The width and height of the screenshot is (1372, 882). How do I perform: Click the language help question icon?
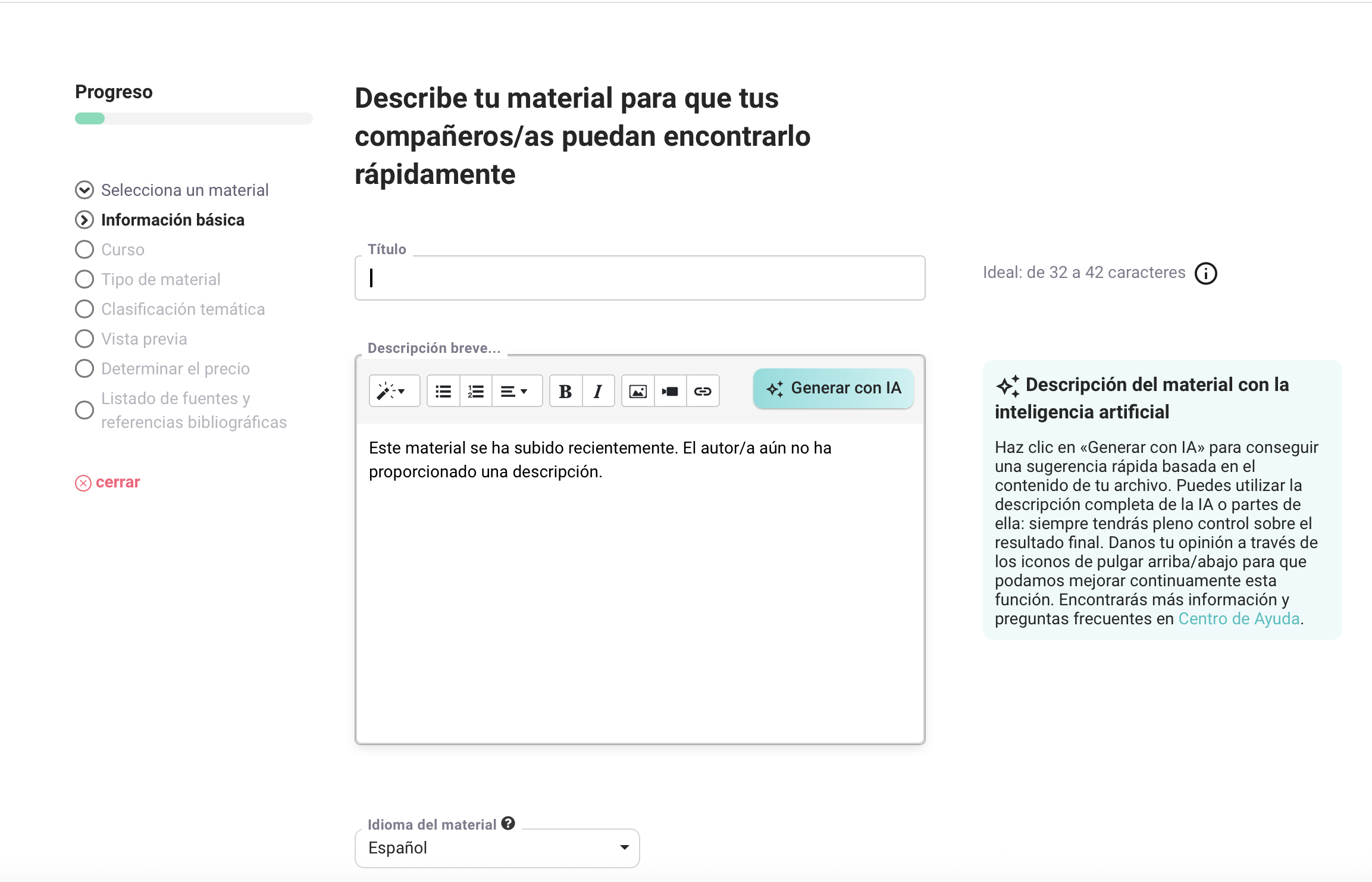(x=508, y=823)
